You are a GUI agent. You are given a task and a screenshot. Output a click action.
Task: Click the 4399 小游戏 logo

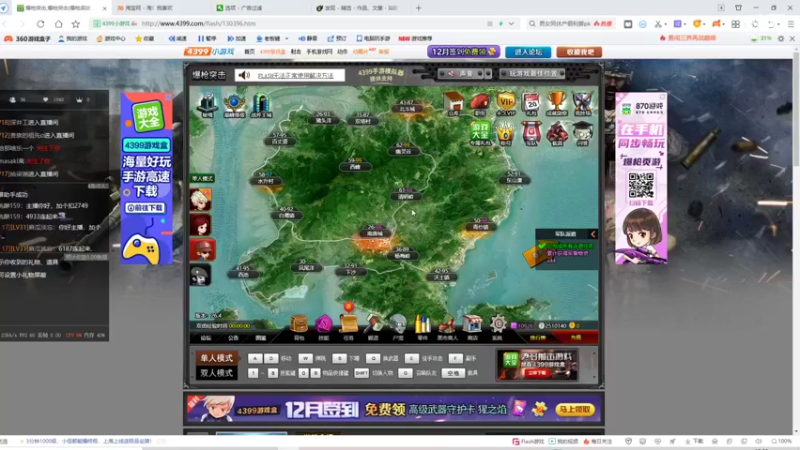pyautogui.click(x=209, y=52)
